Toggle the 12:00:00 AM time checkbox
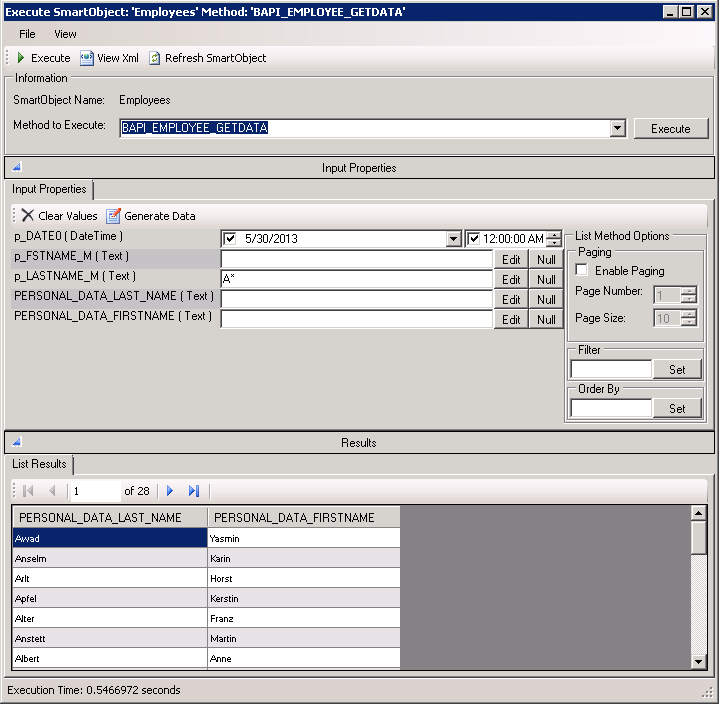Image resolution: width=721 pixels, height=705 pixels. coord(473,239)
